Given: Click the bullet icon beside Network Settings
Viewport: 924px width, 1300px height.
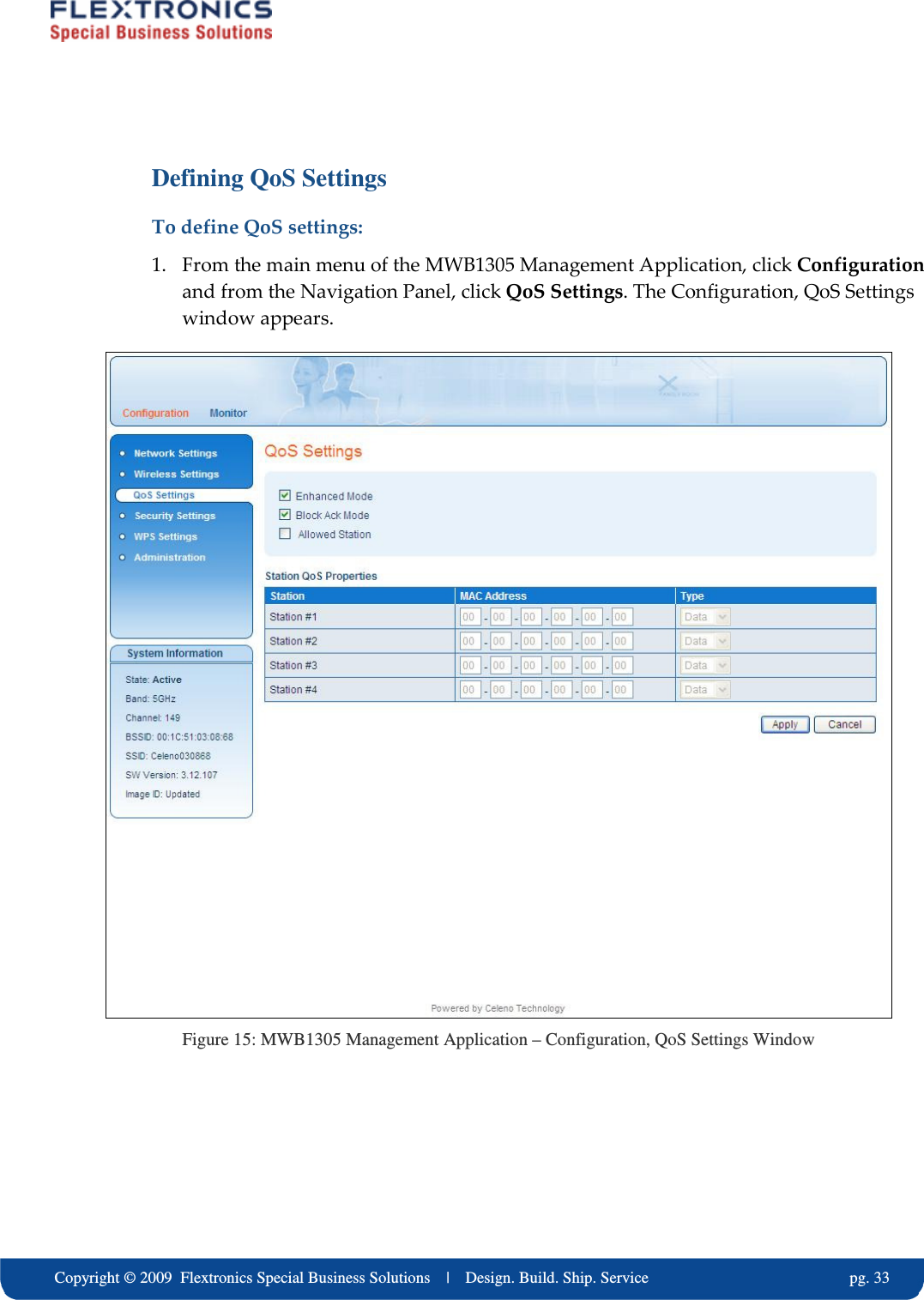Looking at the screenshot, I should 124,453.
